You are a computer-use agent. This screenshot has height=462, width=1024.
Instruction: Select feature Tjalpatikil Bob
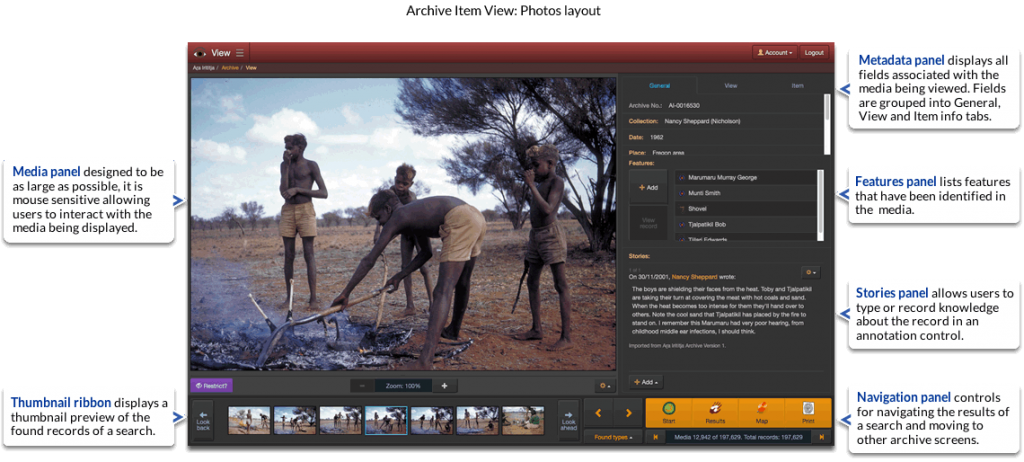click(745, 224)
